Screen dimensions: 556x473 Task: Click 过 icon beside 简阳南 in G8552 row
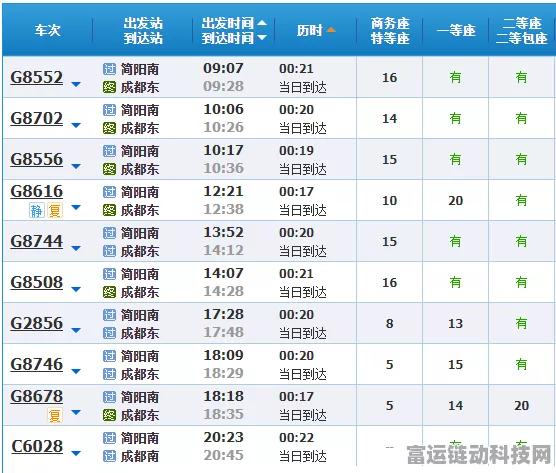(109, 69)
